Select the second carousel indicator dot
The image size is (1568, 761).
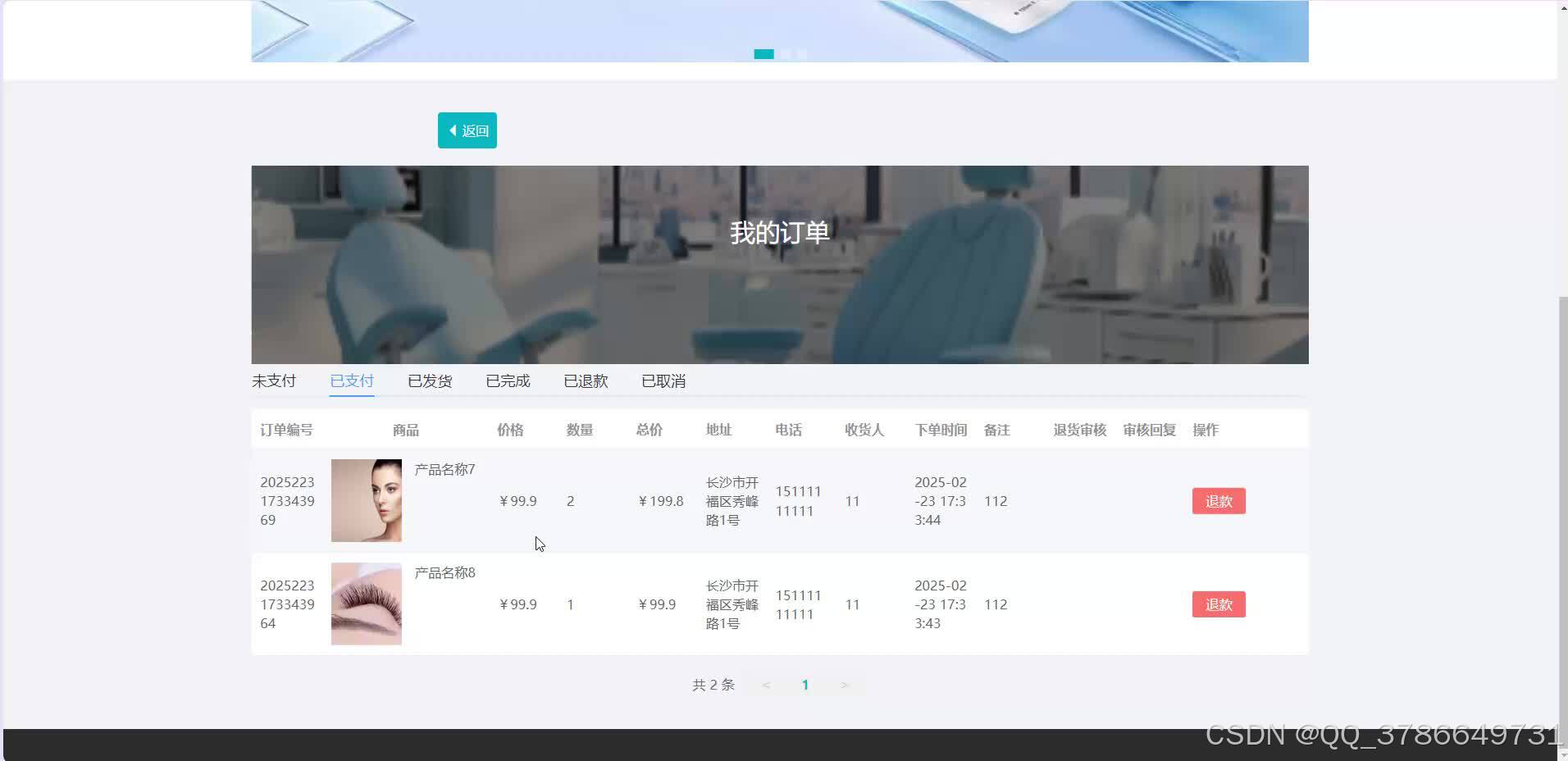pos(784,54)
